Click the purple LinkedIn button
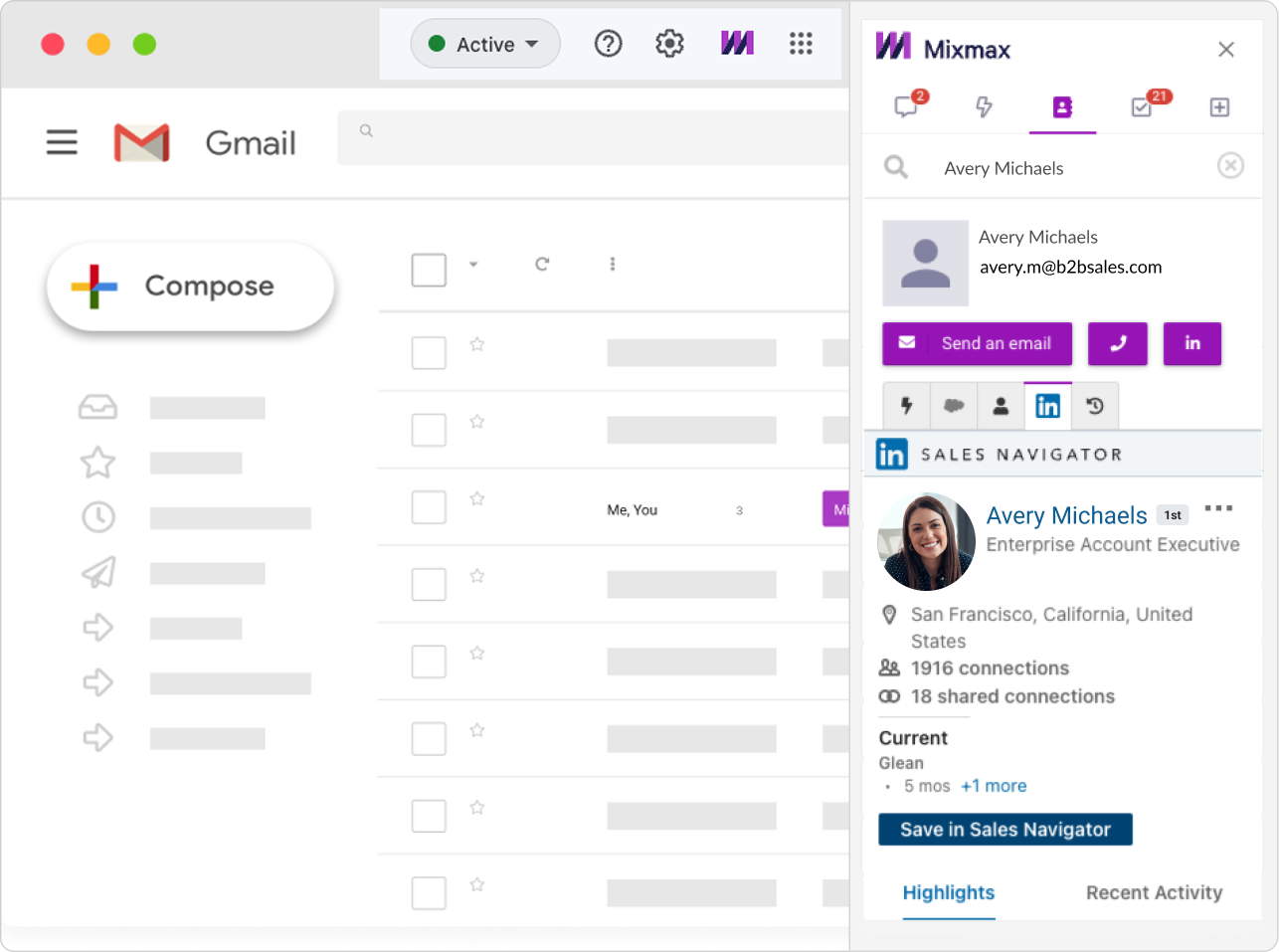Image resolution: width=1279 pixels, height=952 pixels. tap(1192, 343)
